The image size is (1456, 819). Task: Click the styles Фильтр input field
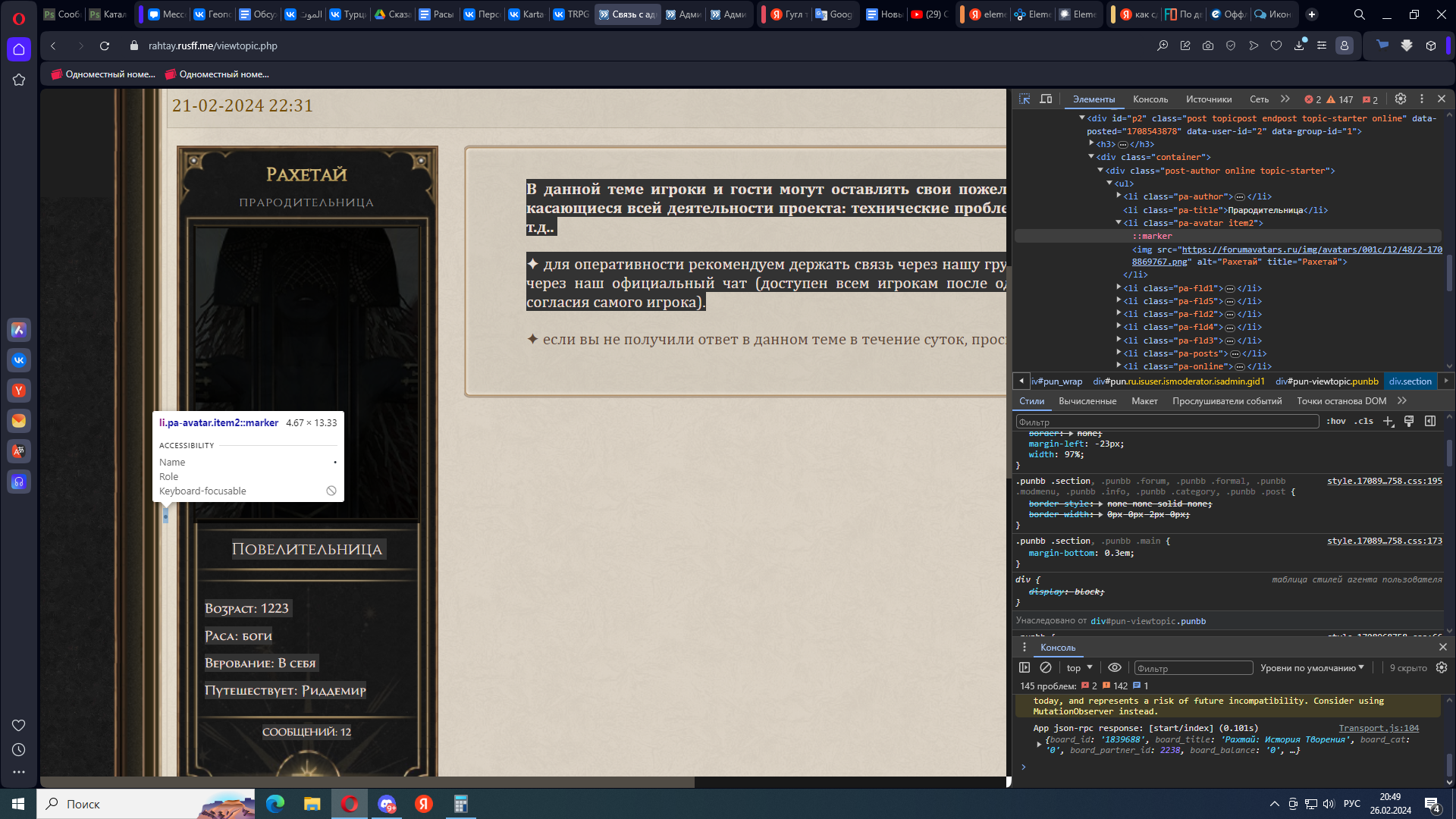click(x=1166, y=422)
